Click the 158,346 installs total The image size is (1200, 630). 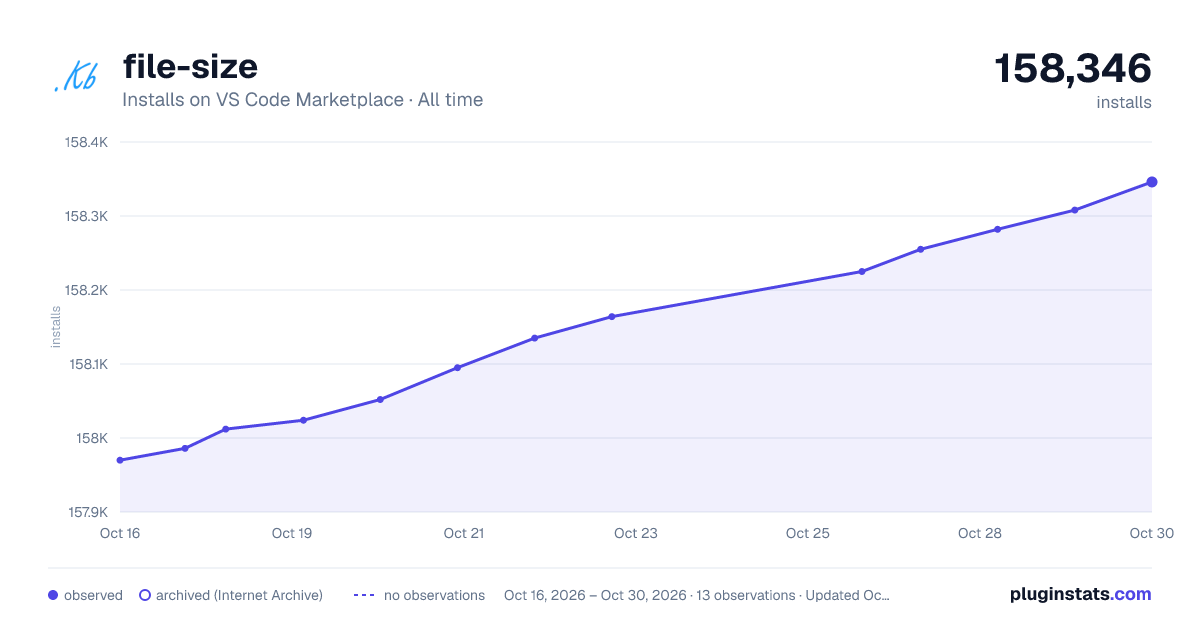1072,69
